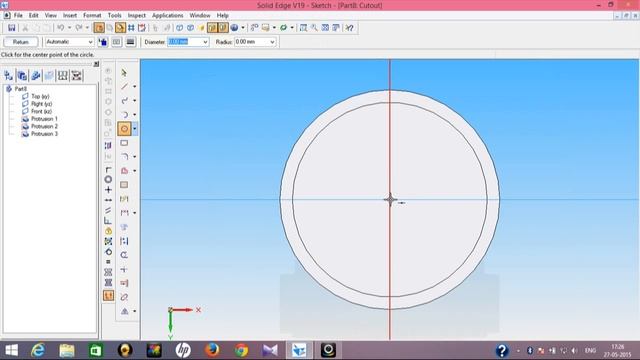Screen dimensions: 640x360
Task: Click the Windows Start button
Action: point(11,350)
